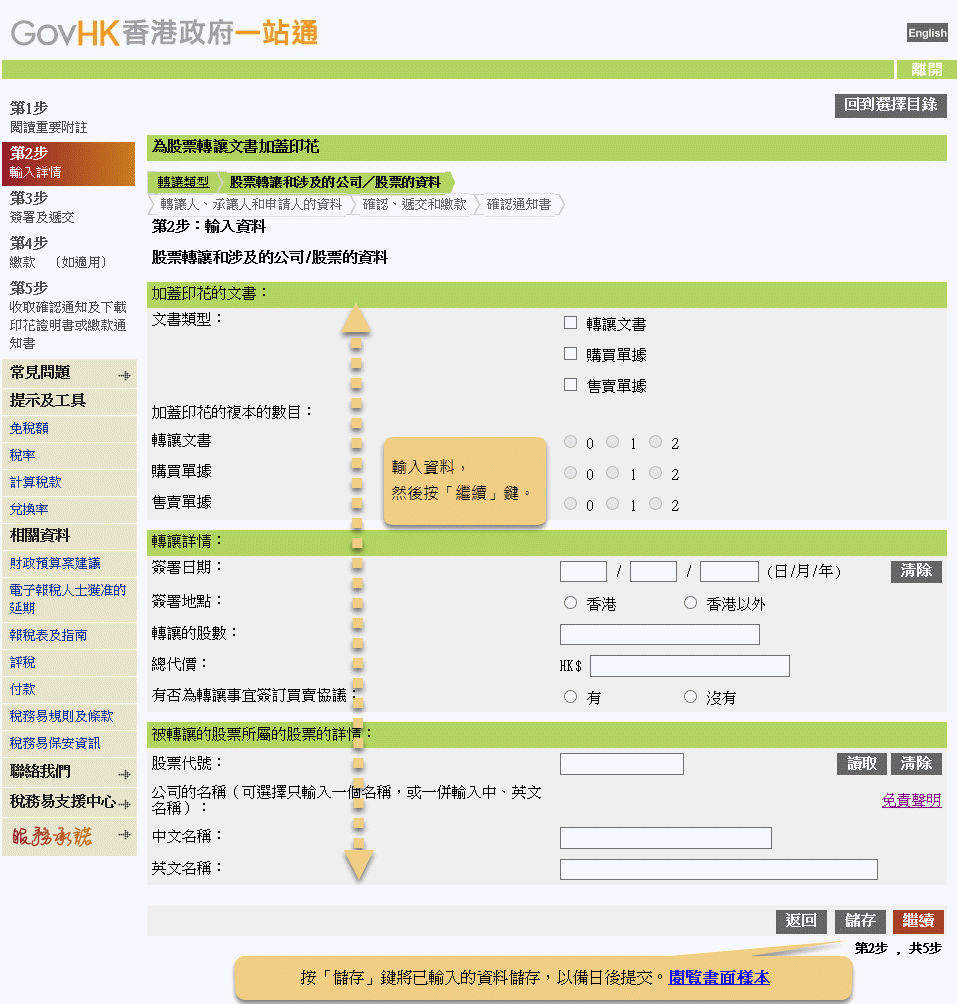Select 香港 as the signing location
This screenshot has height=1004, width=957.
[x=570, y=602]
